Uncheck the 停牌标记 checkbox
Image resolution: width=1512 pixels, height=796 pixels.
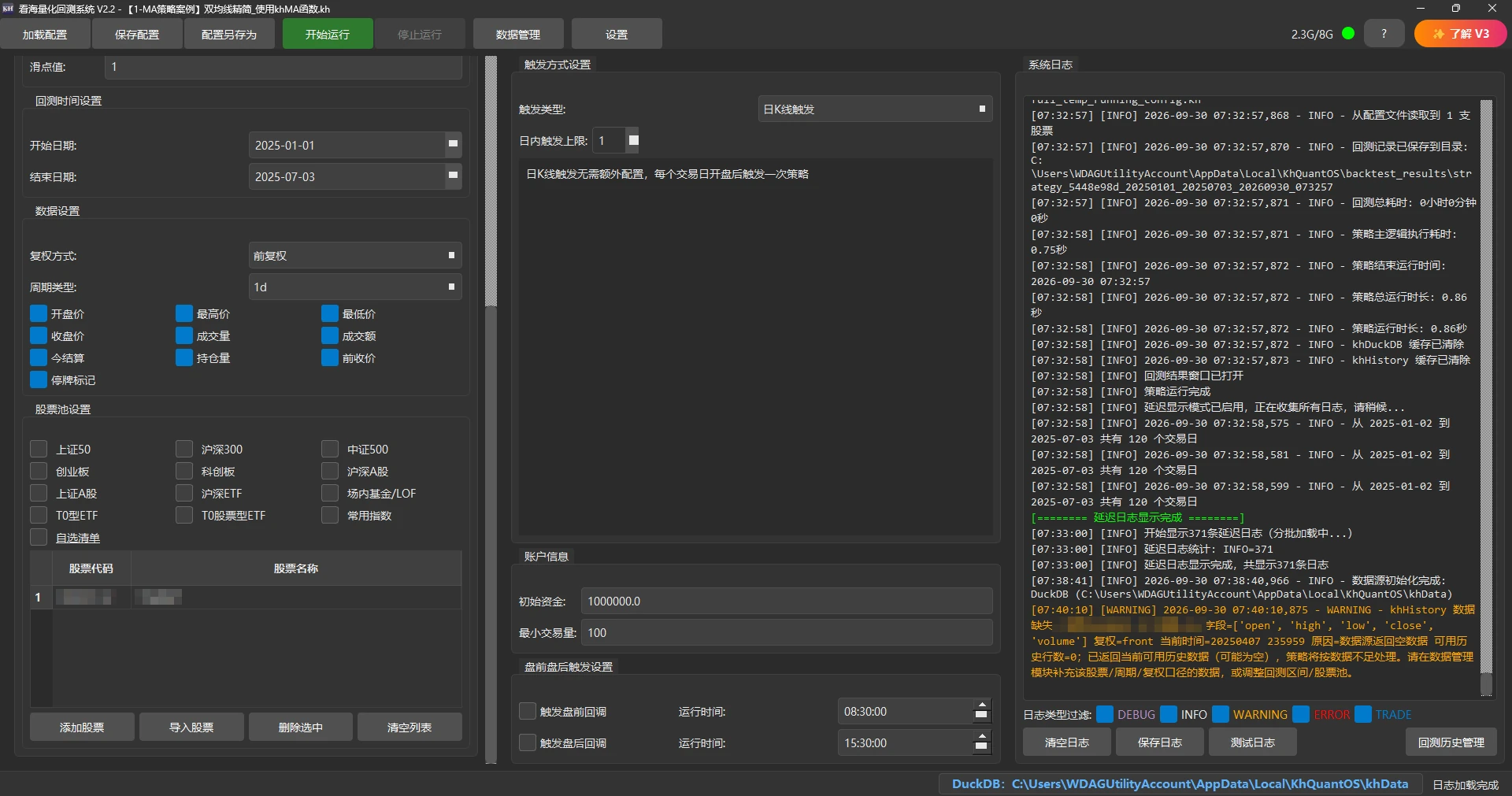pyautogui.click(x=39, y=379)
